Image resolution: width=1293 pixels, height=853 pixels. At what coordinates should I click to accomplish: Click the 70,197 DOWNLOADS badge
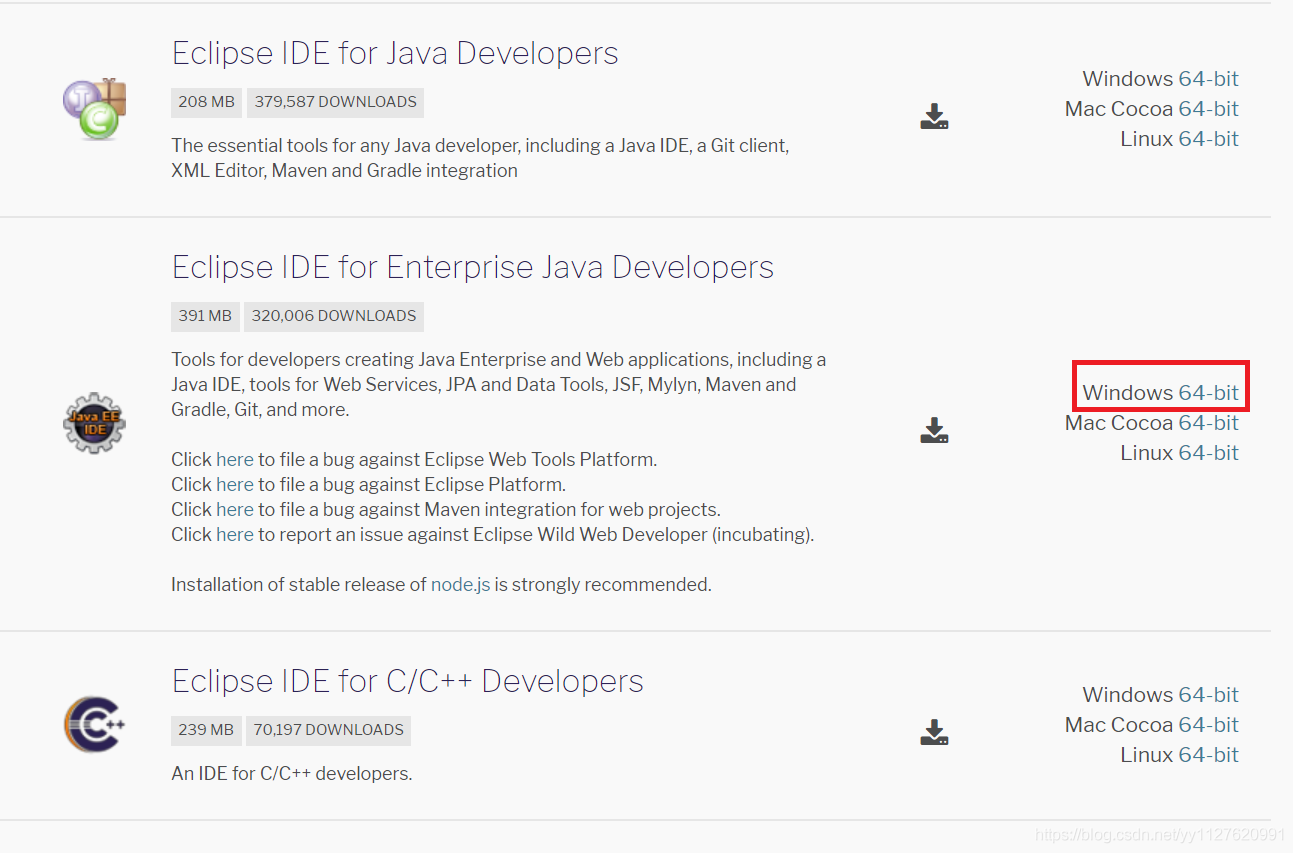[x=328, y=730]
